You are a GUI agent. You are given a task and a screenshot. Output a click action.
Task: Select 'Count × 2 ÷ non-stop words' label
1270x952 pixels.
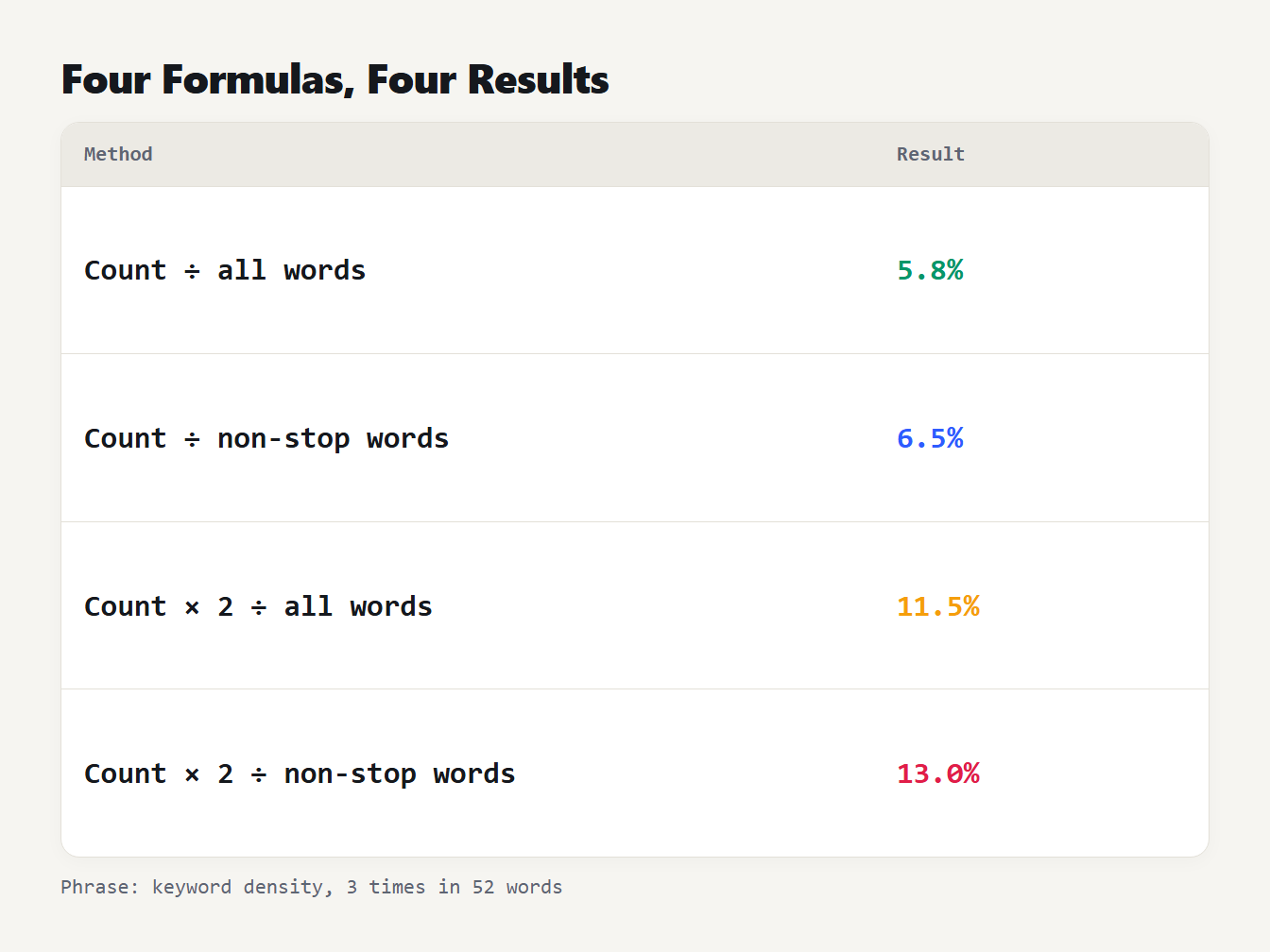pos(300,773)
